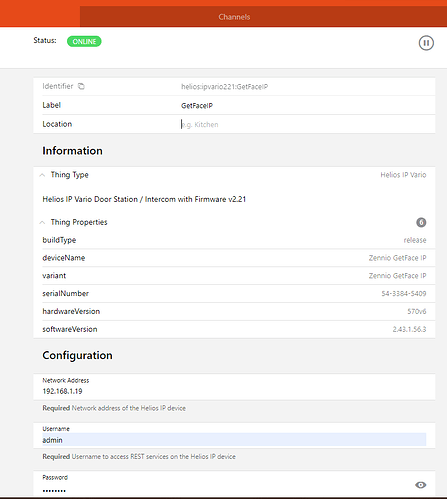The width and height of the screenshot is (447, 499).
Task: Reveal the password with the eye icon
Action: (421, 485)
